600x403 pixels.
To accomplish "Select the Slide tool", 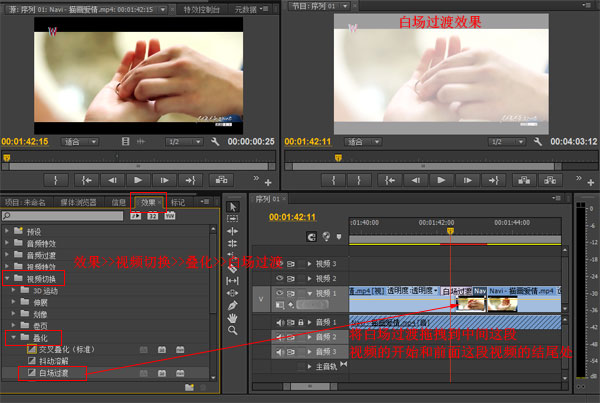I will tap(233, 293).
